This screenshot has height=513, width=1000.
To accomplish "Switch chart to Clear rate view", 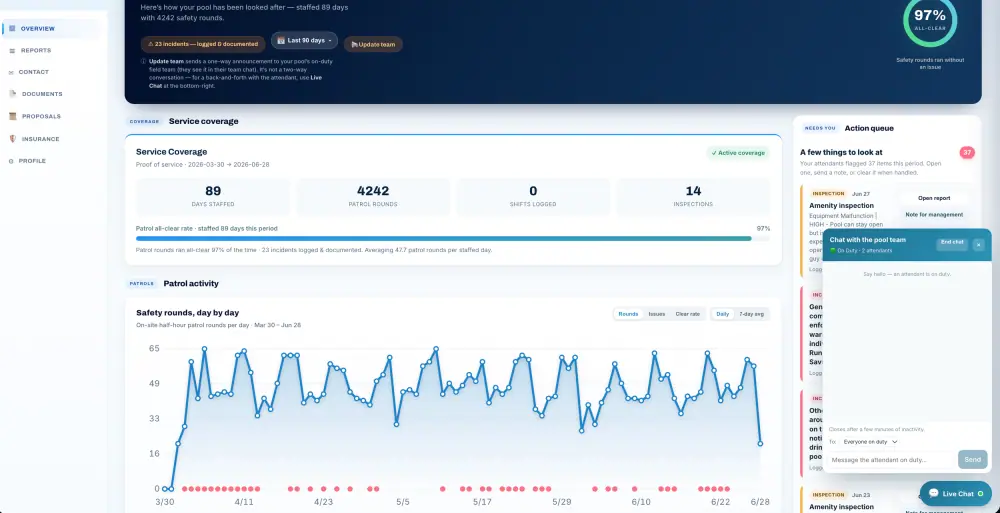I will pyautogui.click(x=688, y=314).
